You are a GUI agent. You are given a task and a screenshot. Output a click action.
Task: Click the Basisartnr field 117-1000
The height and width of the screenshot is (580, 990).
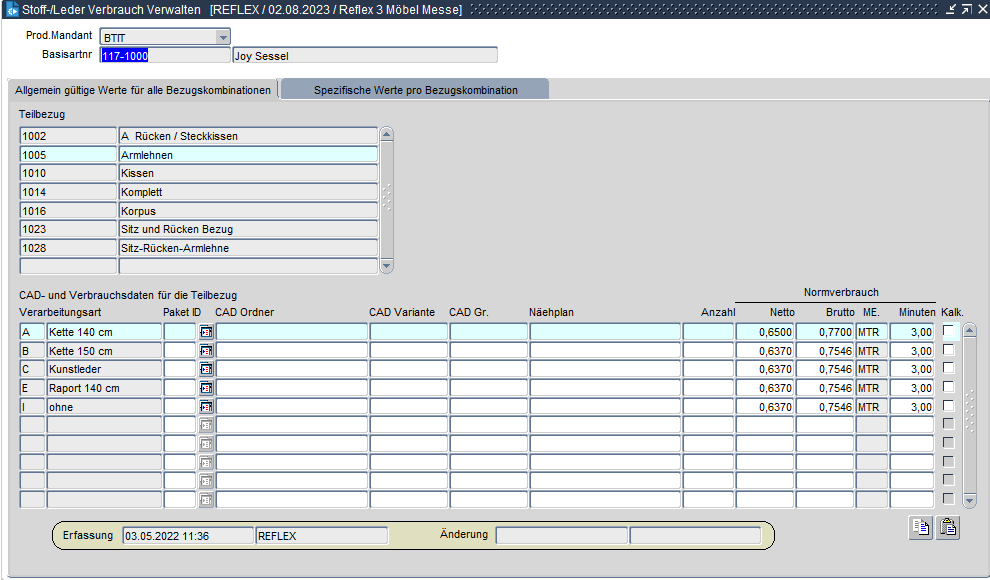point(164,56)
